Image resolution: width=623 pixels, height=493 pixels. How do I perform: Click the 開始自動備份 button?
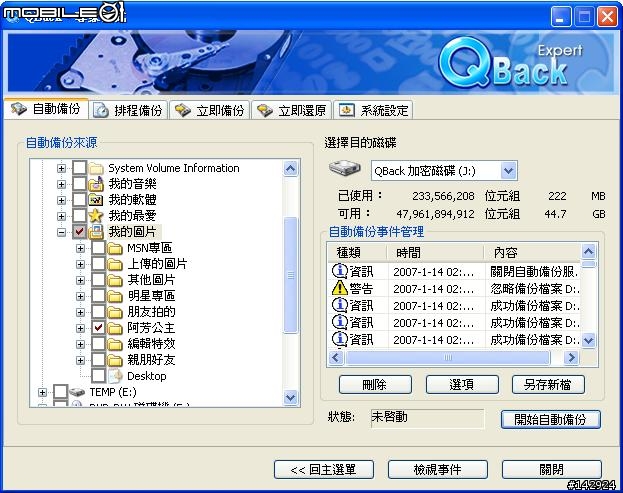coord(551,420)
